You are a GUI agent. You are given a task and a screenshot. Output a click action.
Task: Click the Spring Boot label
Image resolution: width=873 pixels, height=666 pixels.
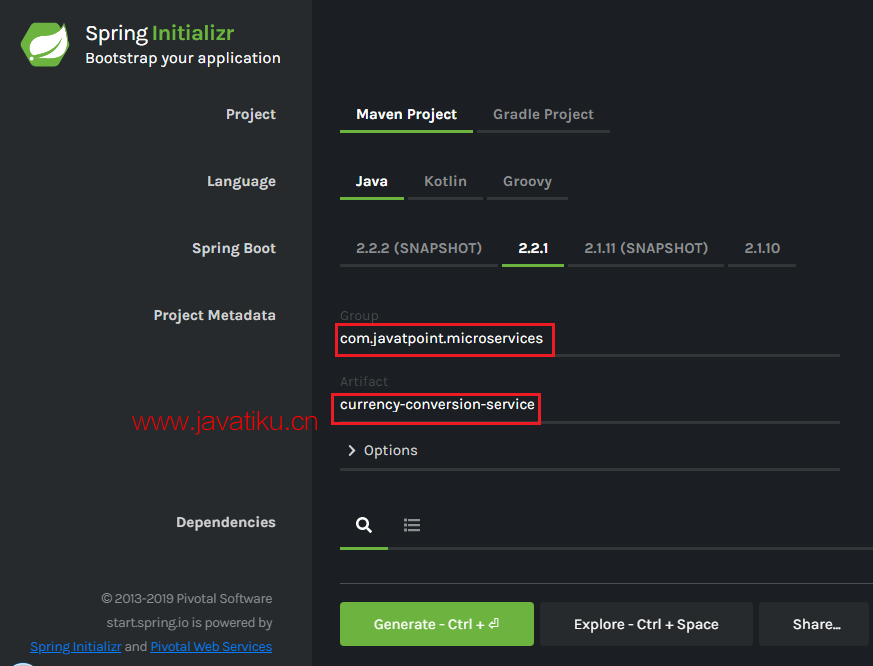click(234, 248)
